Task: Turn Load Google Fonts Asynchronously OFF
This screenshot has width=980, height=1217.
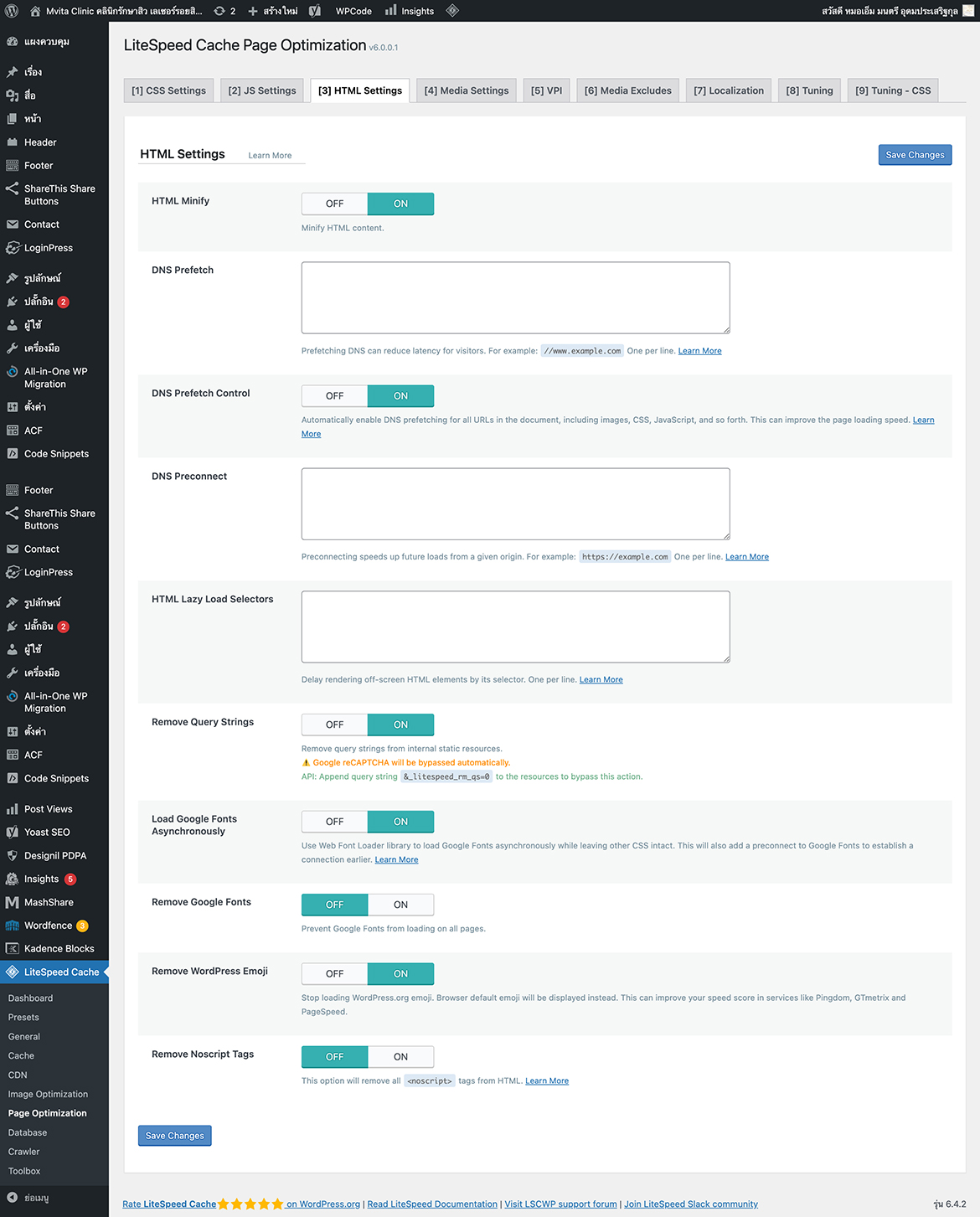Action: (334, 822)
